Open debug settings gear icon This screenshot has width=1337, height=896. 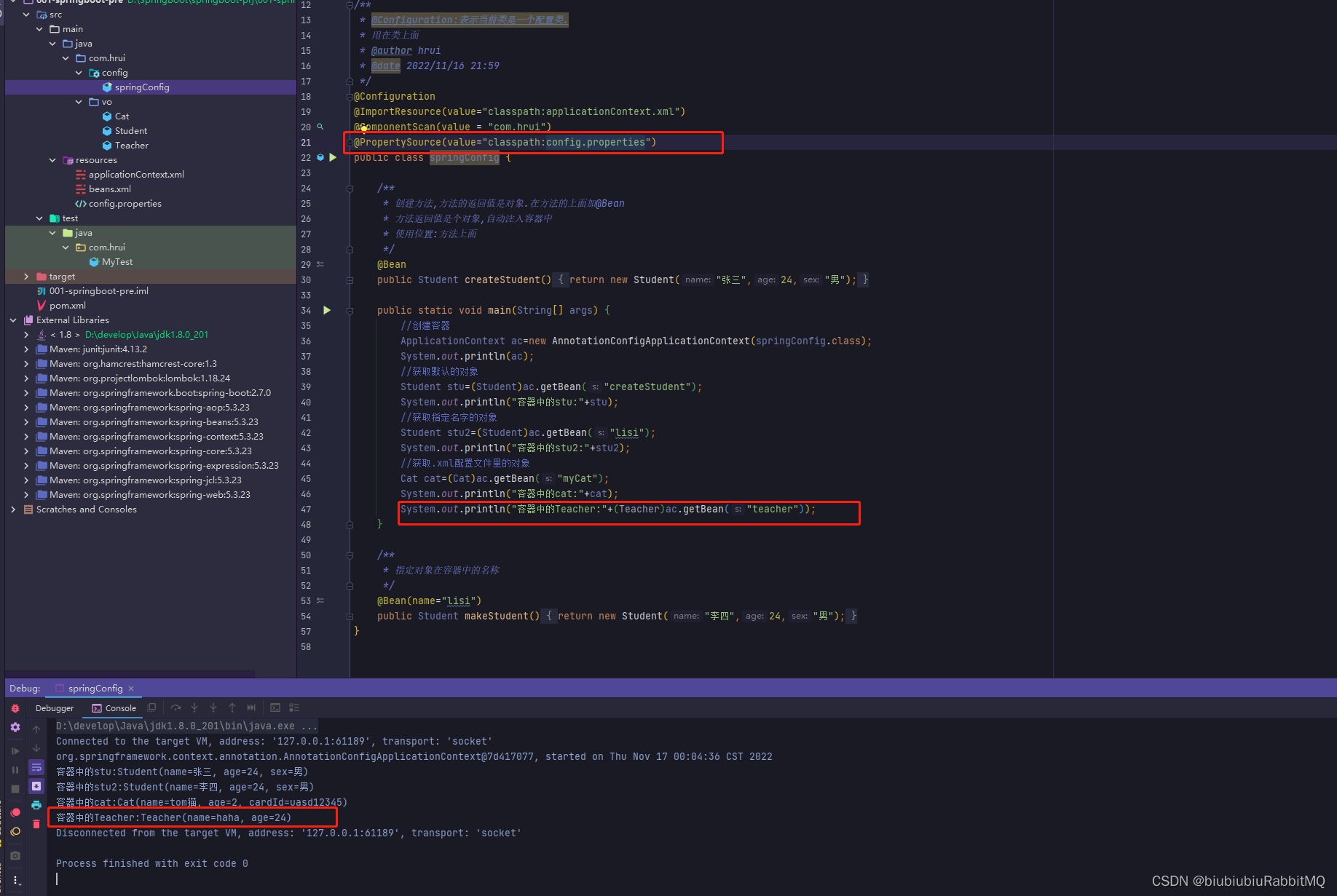coord(15,727)
